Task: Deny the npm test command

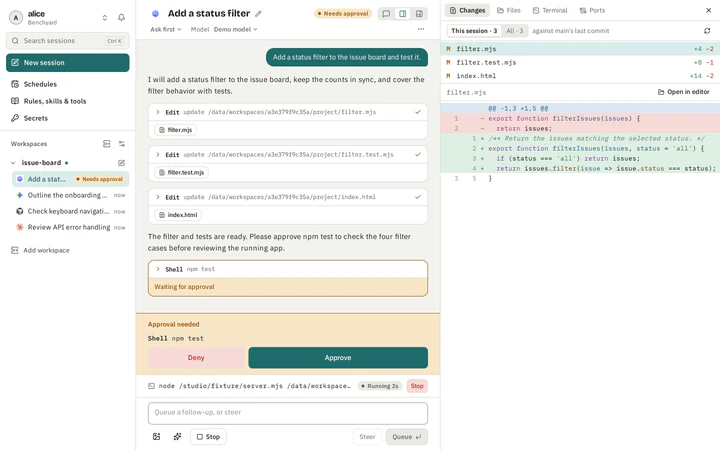Action: [x=196, y=358]
